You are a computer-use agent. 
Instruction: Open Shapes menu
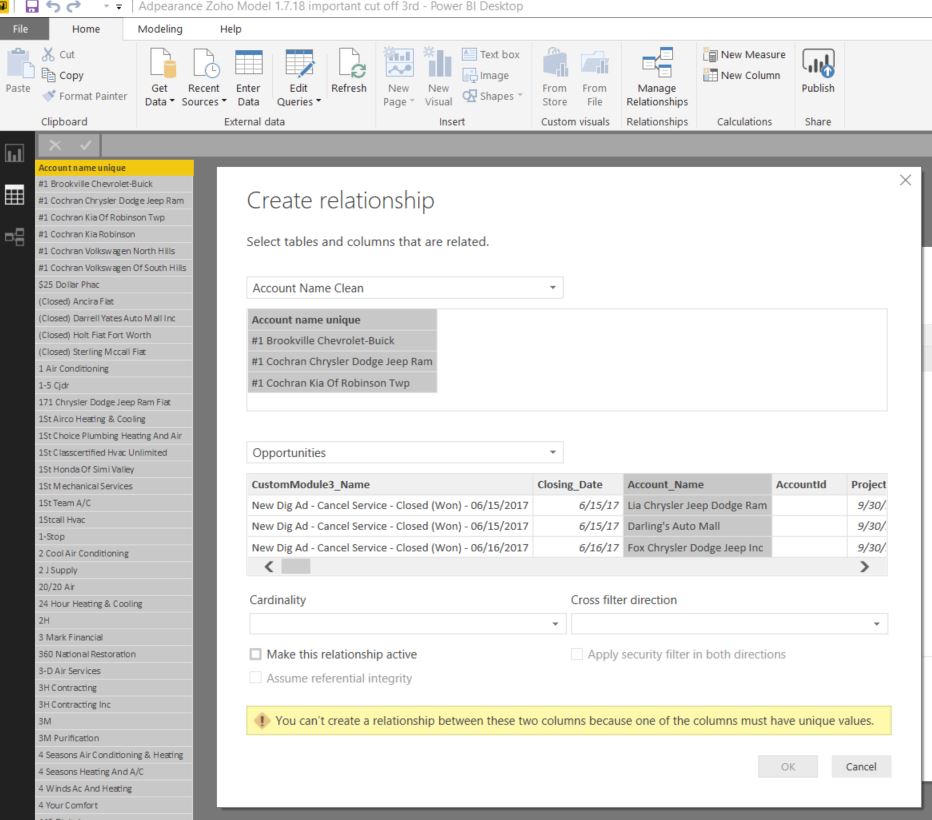click(x=492, y=96)
